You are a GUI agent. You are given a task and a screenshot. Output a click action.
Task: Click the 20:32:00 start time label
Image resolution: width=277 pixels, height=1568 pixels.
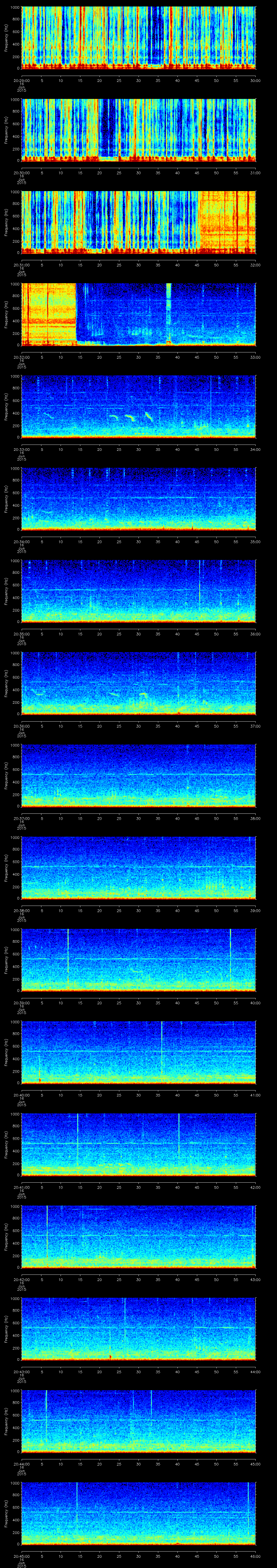[21, 357]
